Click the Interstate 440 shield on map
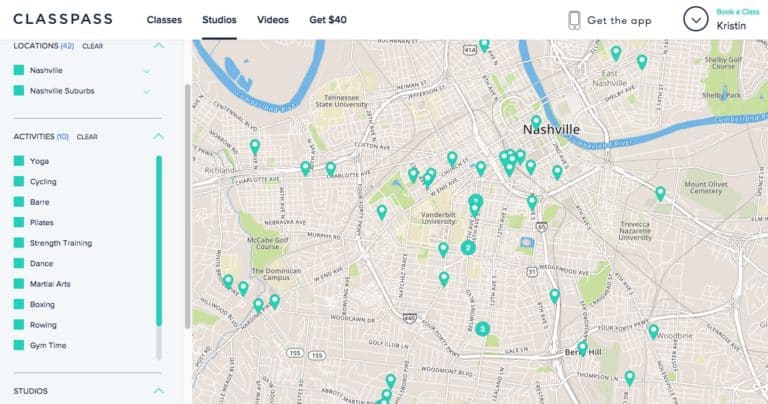This screenshot has width=768, height=404. (x=410, y=318)
